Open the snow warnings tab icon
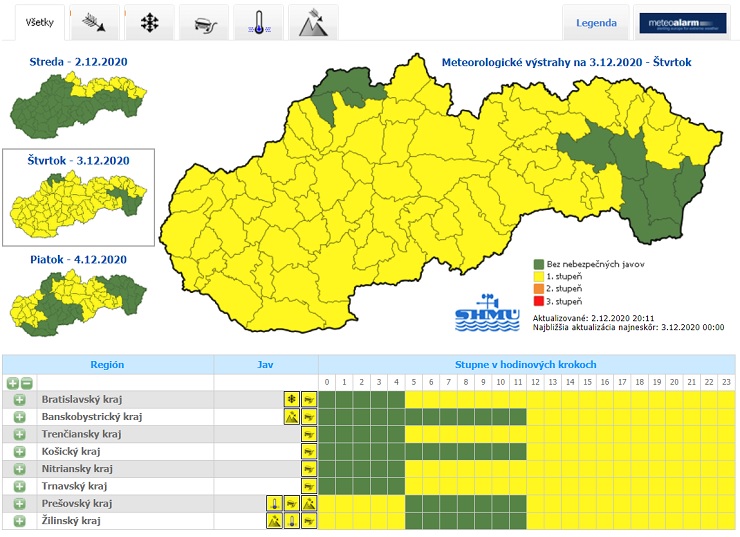The height and width of the screenshot is (537, 740). (x=150, y=22)
